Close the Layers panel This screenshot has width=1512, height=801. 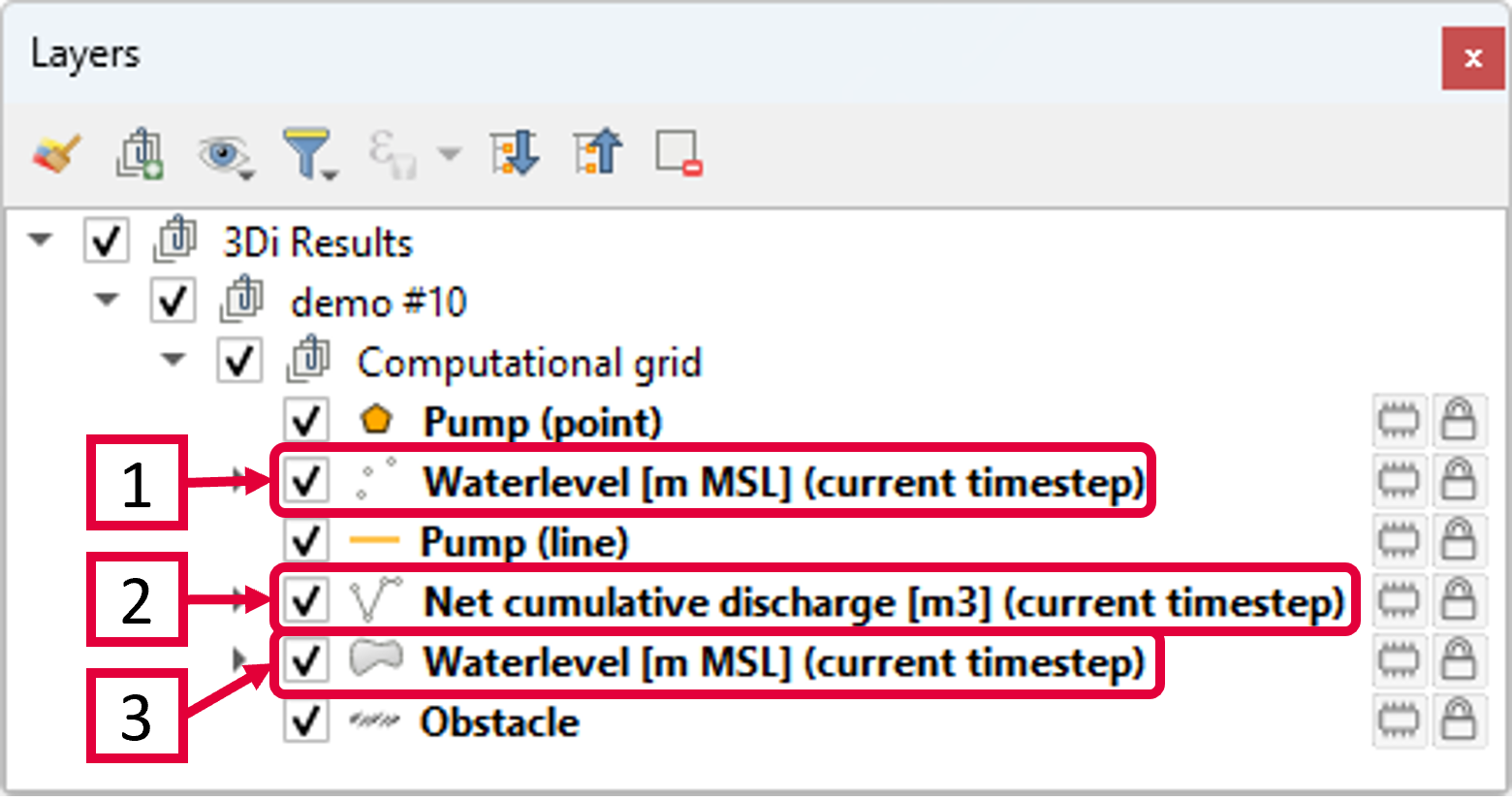[x=1472, y=58]
